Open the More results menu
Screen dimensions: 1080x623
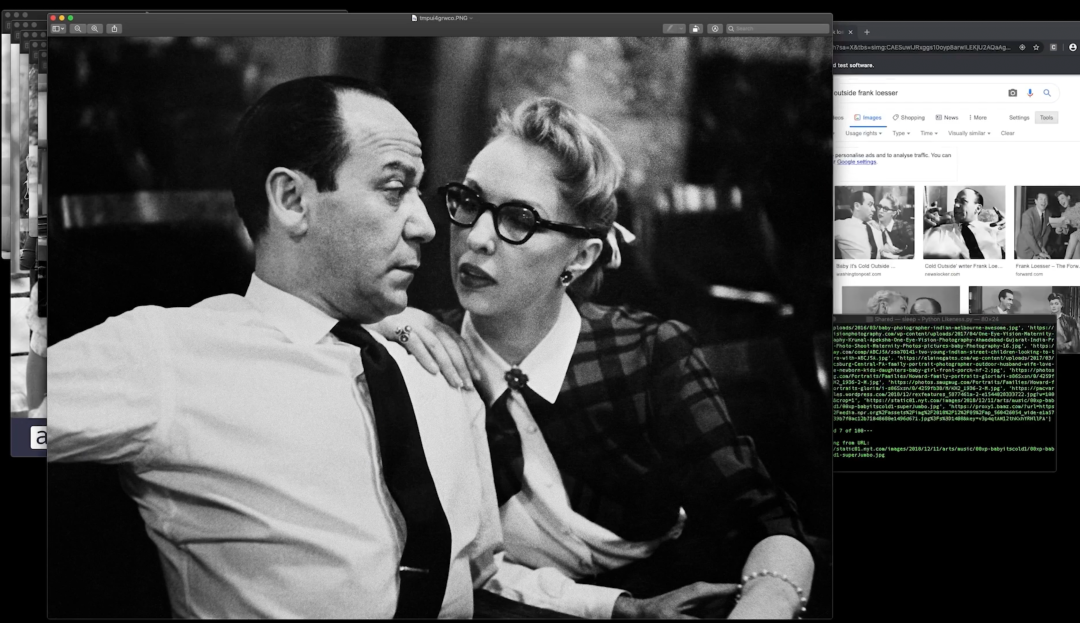[977, 118]
